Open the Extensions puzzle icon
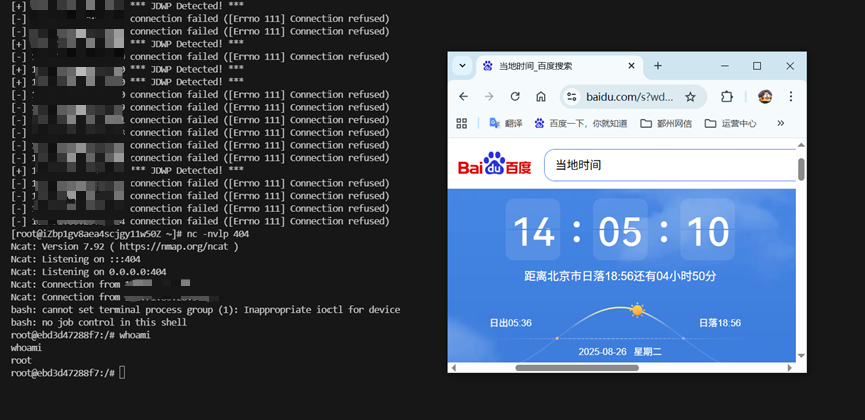865x420 pixels. pyautogui.click(x=727, y=97)
